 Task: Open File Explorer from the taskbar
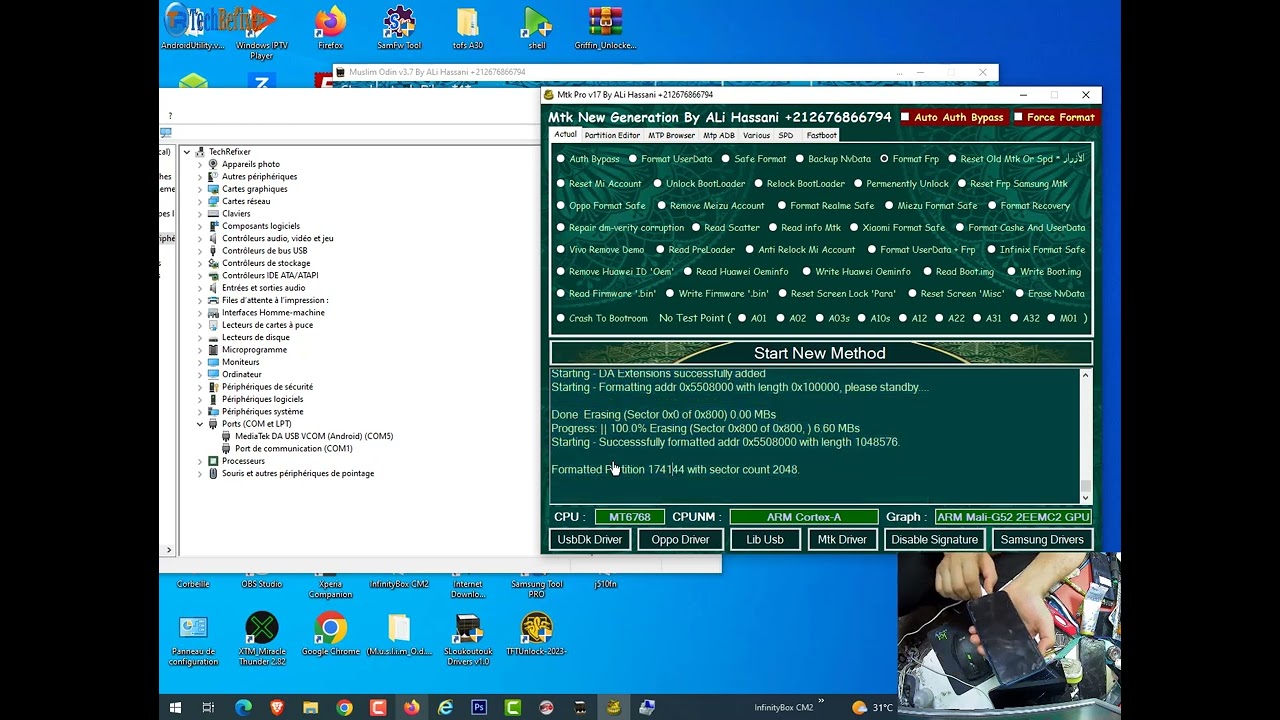coord(311,708)
